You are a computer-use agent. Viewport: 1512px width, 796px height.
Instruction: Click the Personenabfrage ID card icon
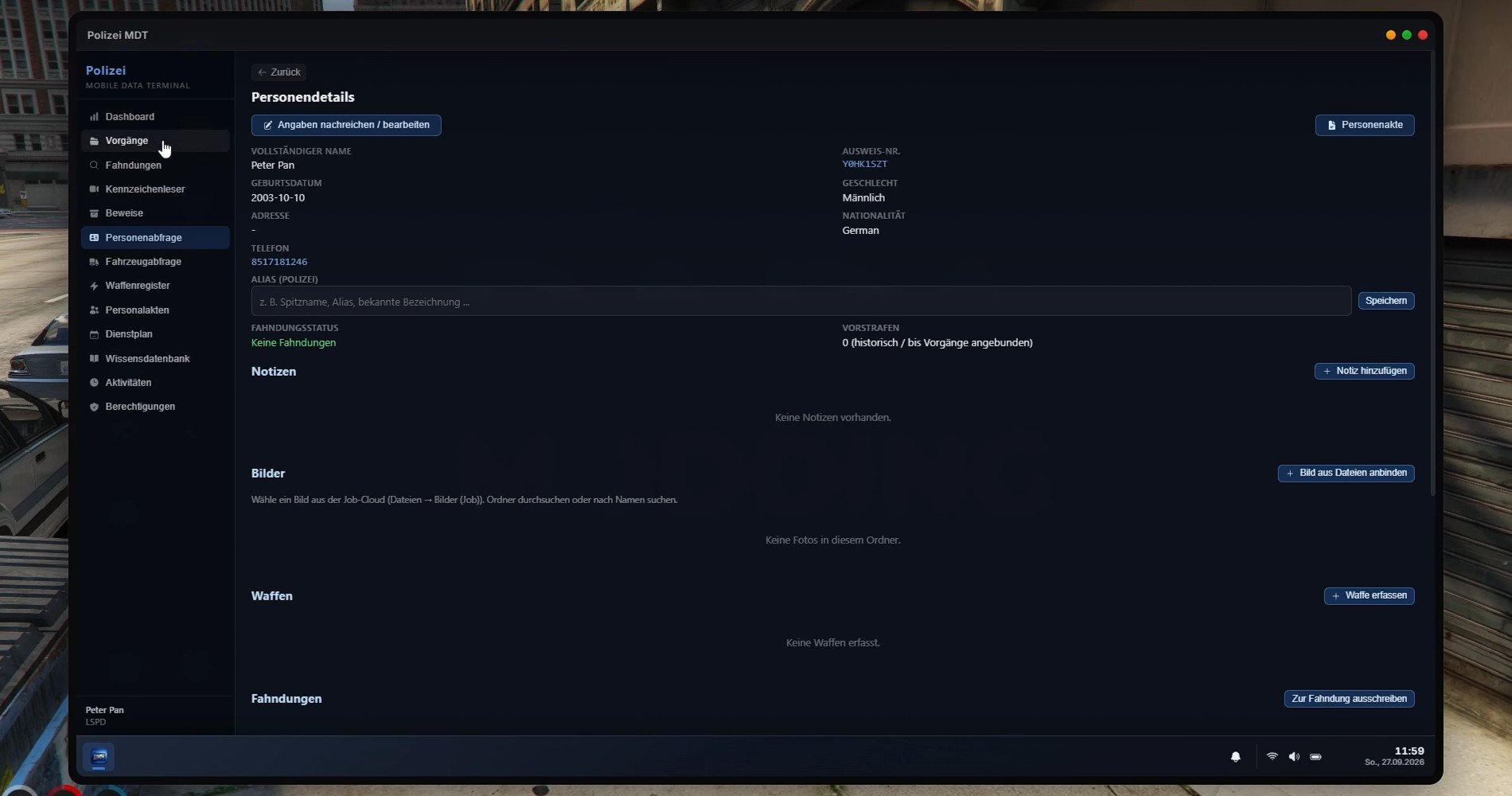tap(94, 237)
